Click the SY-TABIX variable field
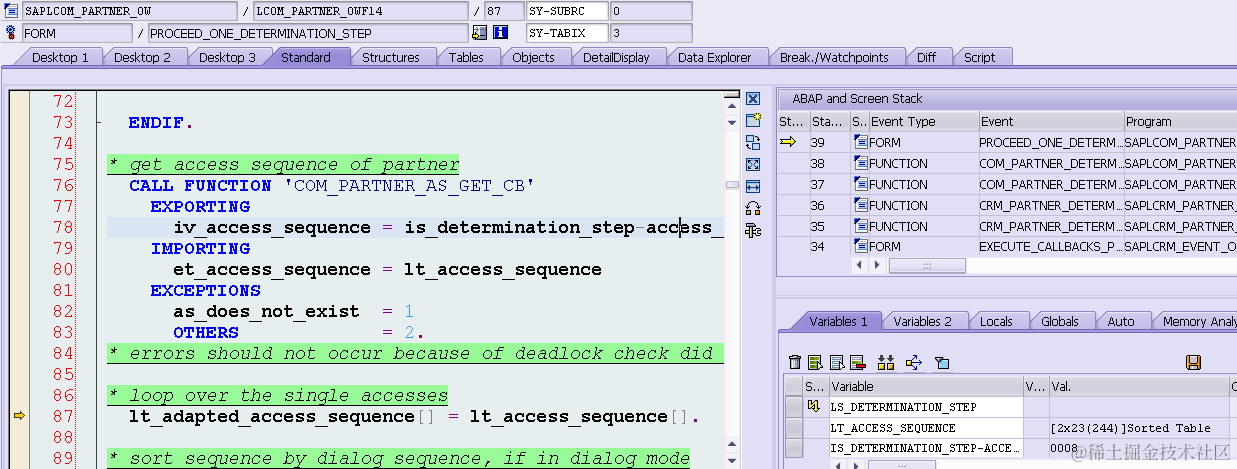1237x469 pixels. pos(567,33)
